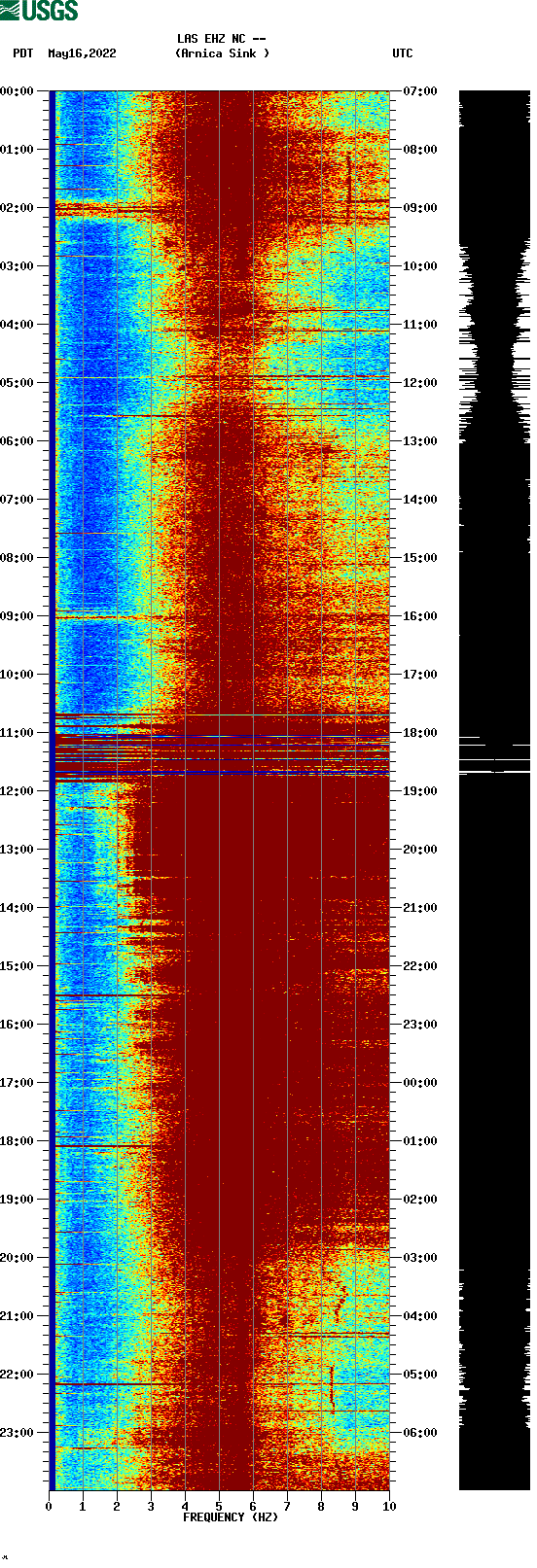Click frequency axis tick 0
The height and width of the screenshot is (1568, 537).
(49, 1507)
